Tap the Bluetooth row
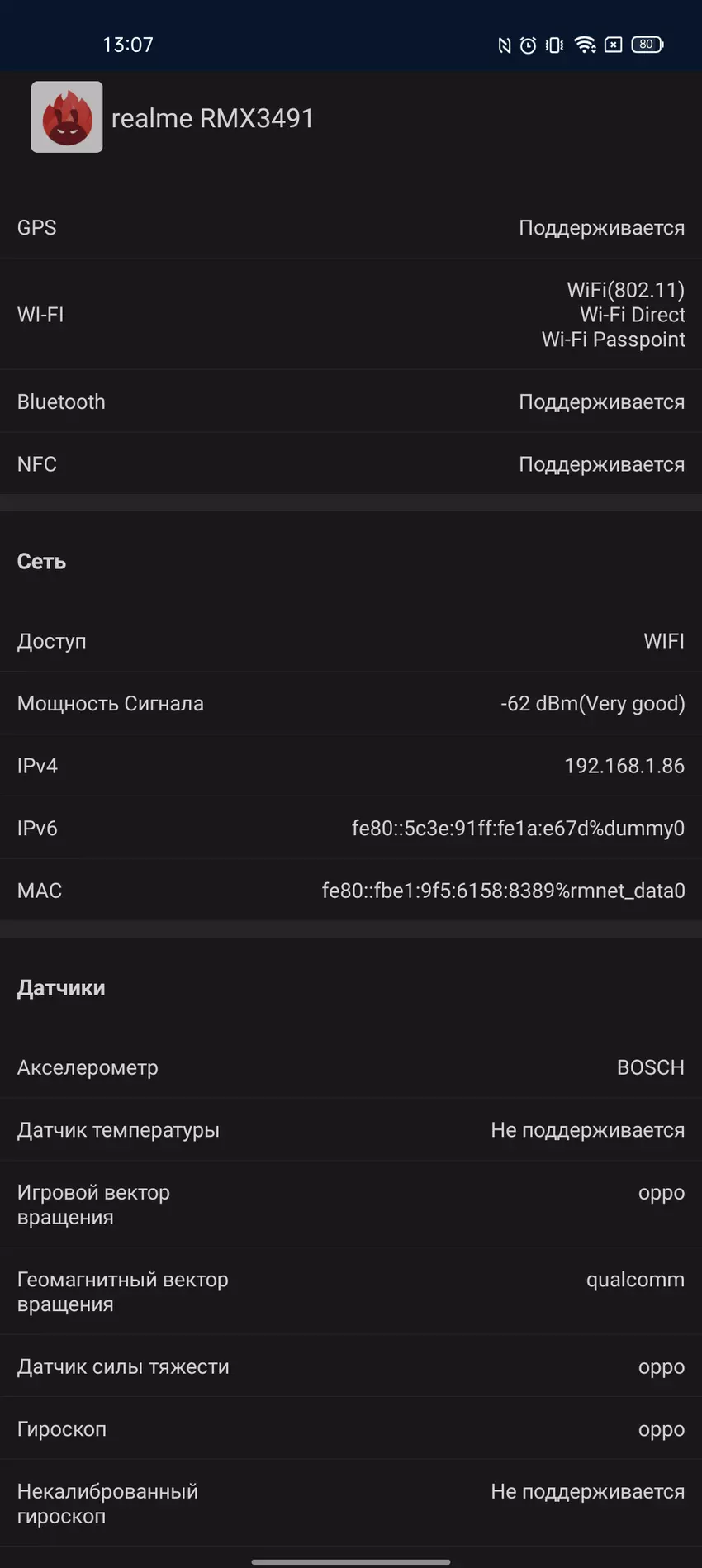 pos(351,402)
